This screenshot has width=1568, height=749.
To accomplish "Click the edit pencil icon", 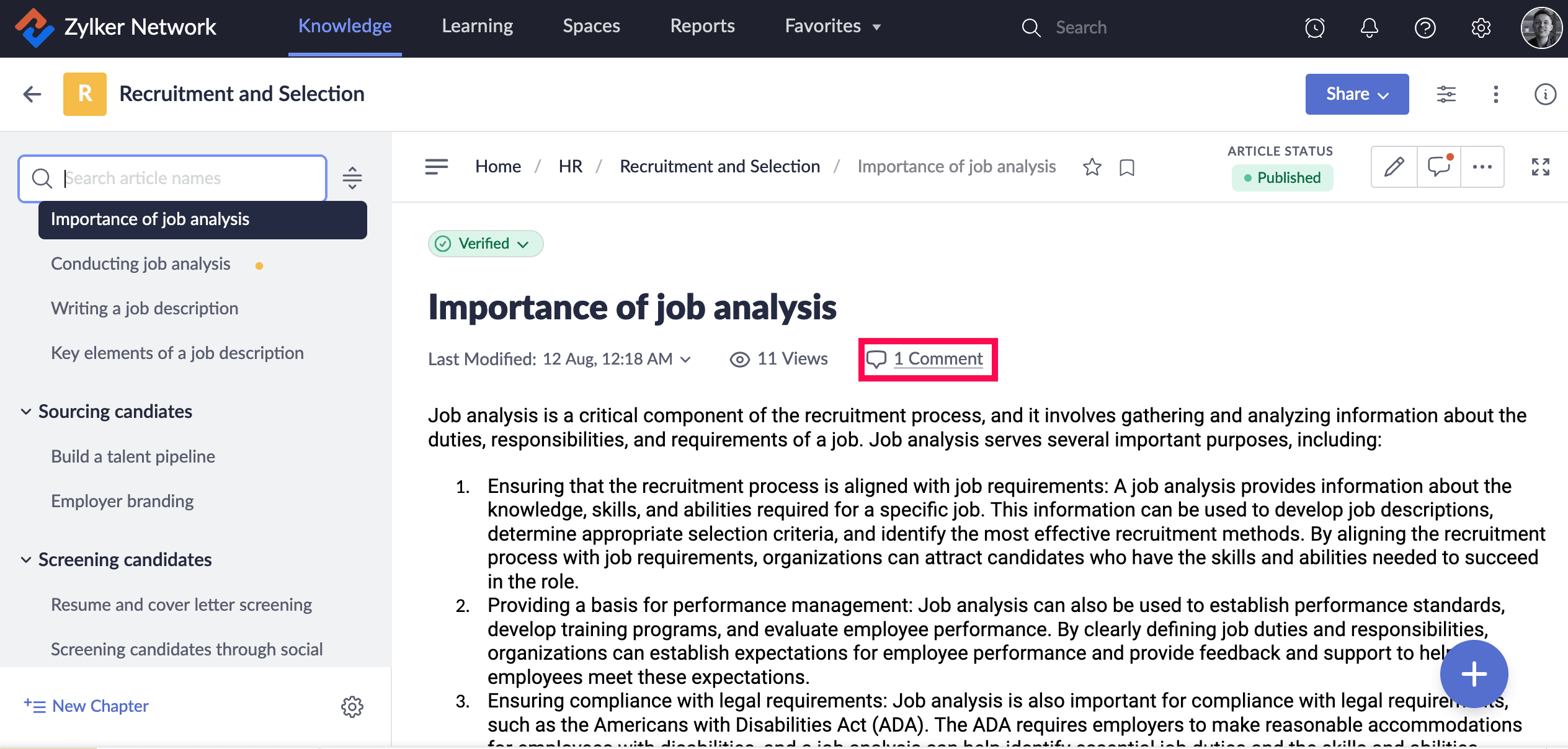I will tap(1394, 167).
